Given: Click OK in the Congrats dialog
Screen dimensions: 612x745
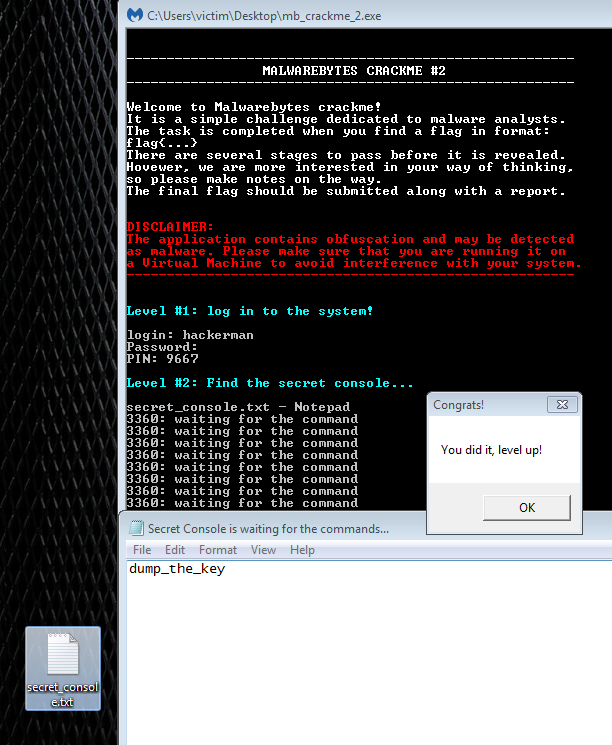Looking at the screenshot, I should [526, 507].
